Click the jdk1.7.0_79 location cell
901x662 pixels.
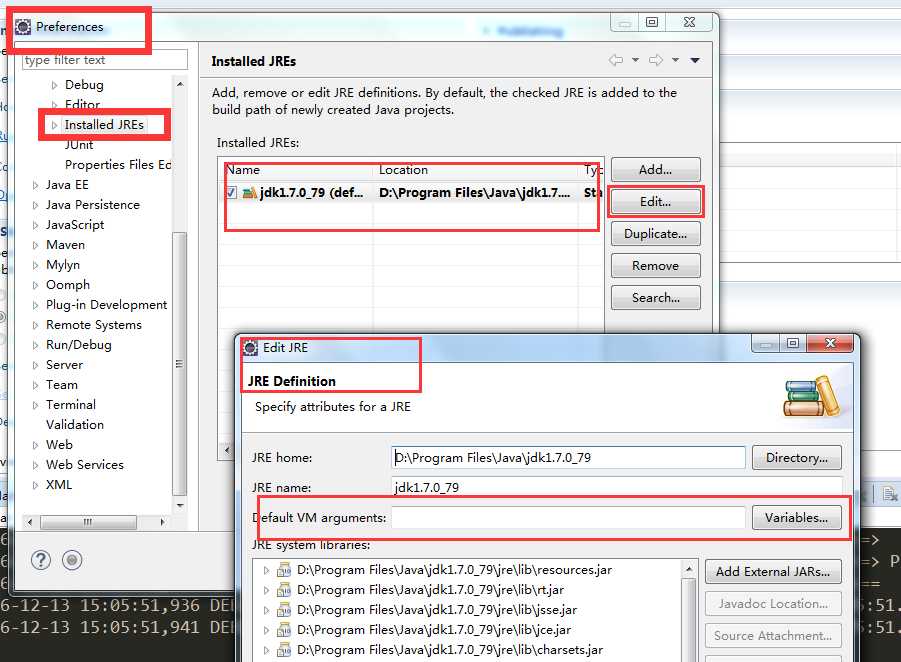[475, 193]
